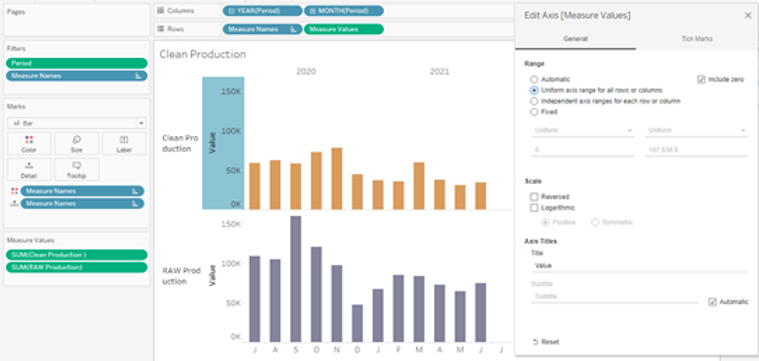Open the Tooltip marks card
The width and height of the screenshot is (759, 361).
[x=76, y=169]
